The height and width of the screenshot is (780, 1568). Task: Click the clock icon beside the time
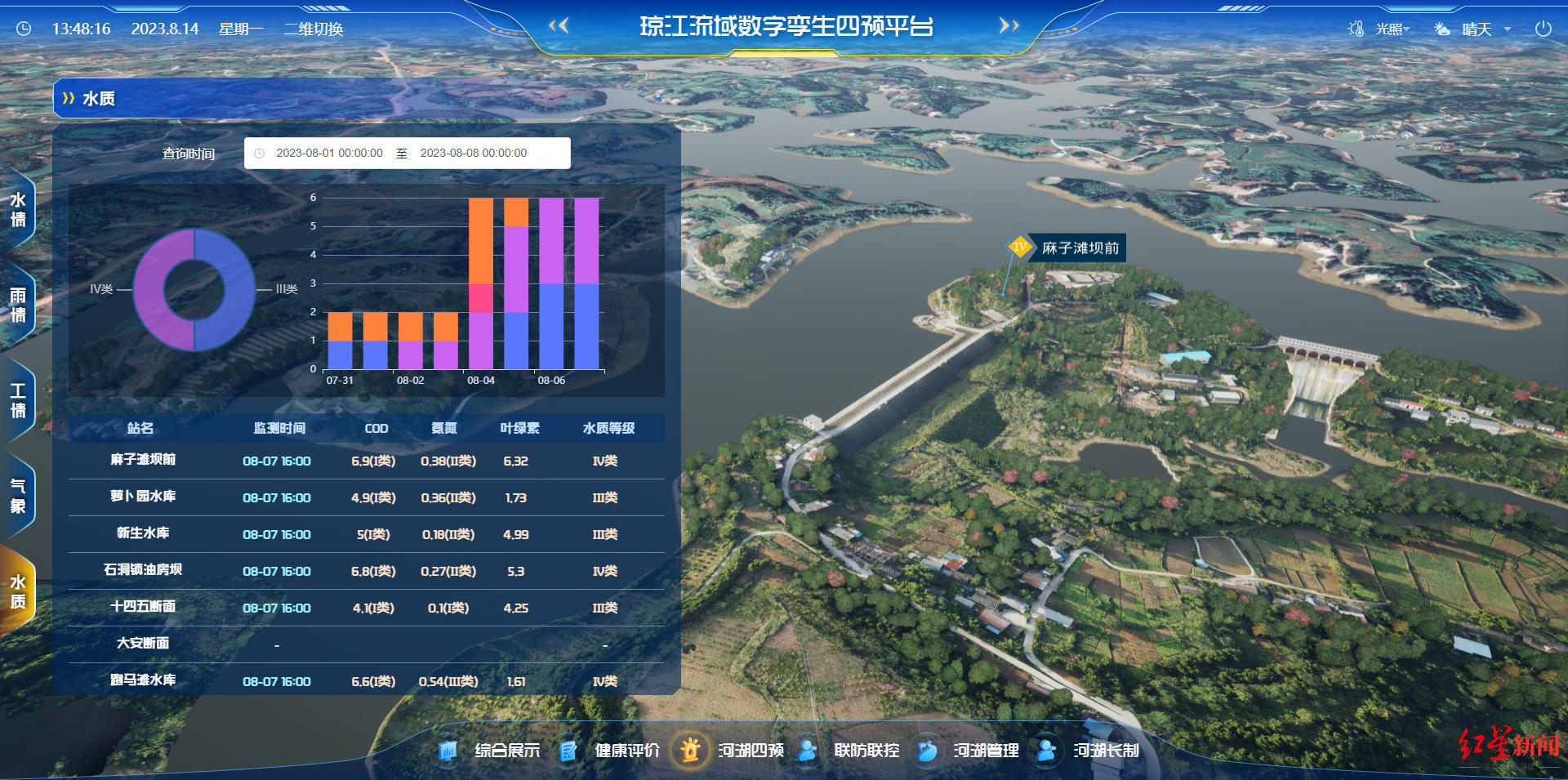[24, 29]
